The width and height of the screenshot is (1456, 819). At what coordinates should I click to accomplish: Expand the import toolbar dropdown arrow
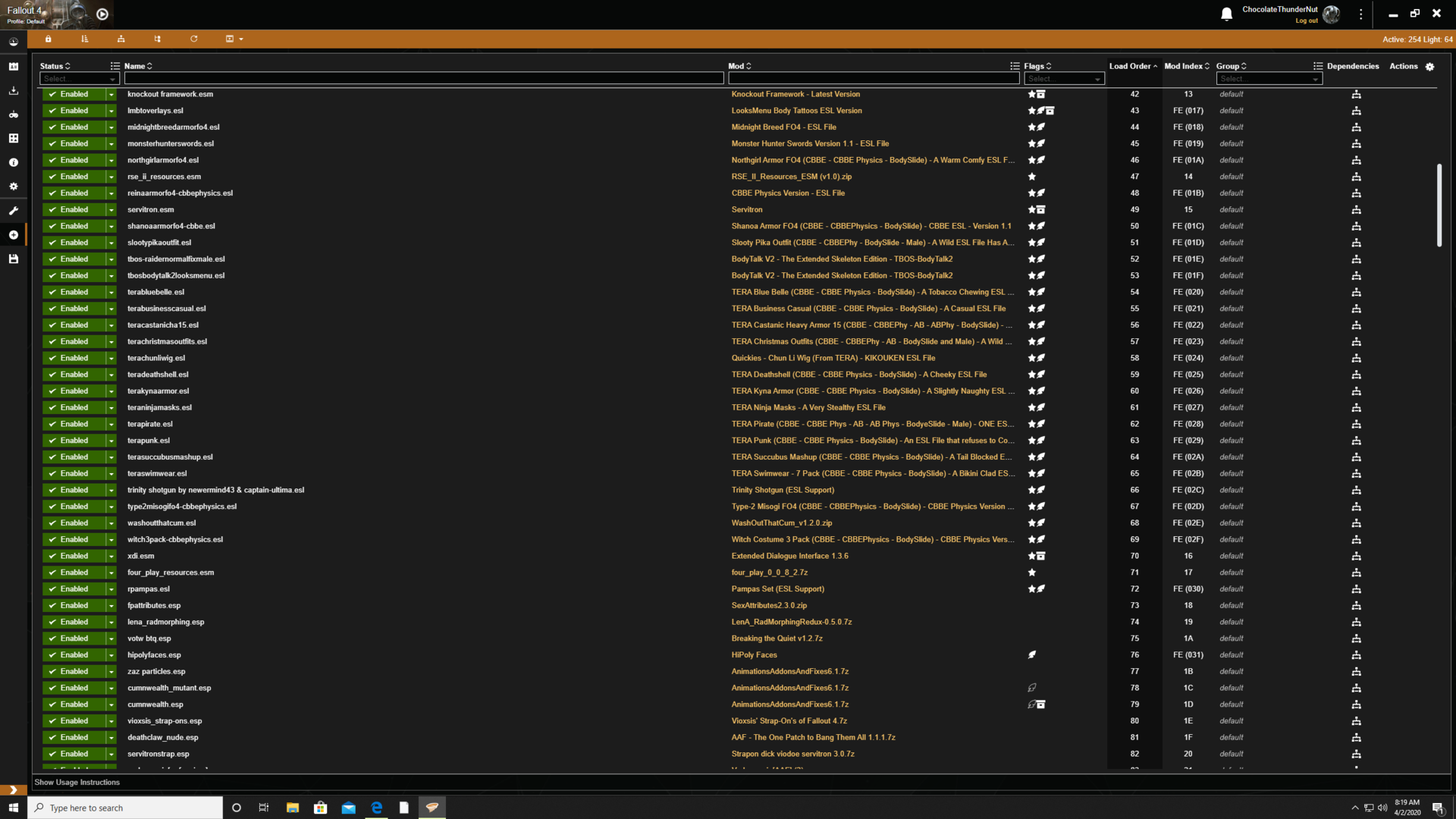click(x=241, y=39)
